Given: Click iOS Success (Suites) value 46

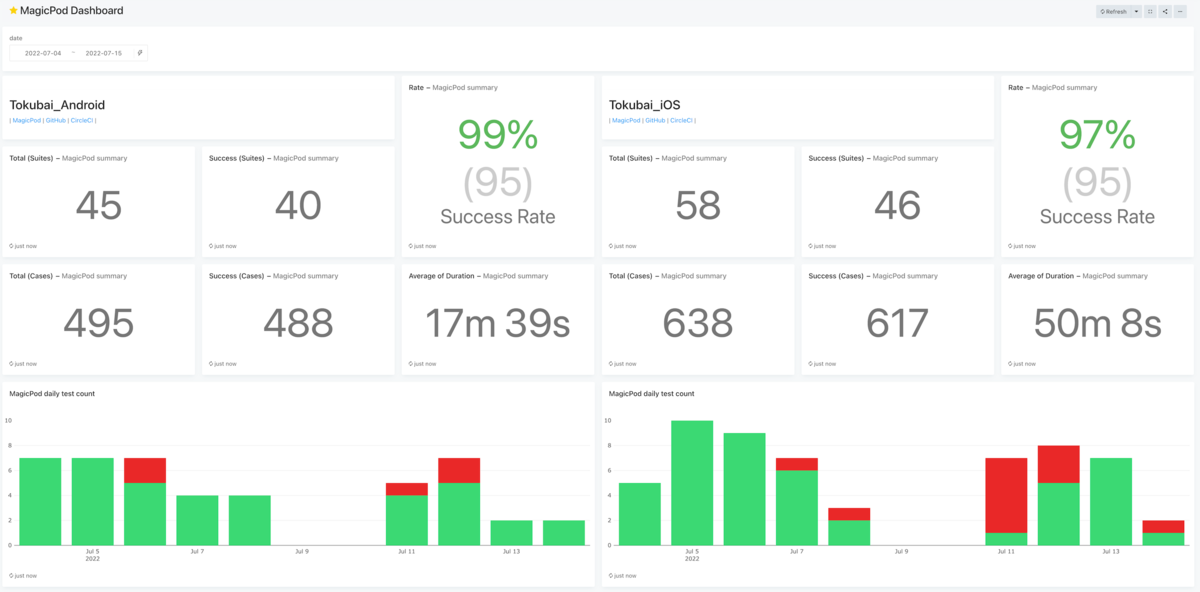Looking at the screenshot, I should (x=897, y=205).
